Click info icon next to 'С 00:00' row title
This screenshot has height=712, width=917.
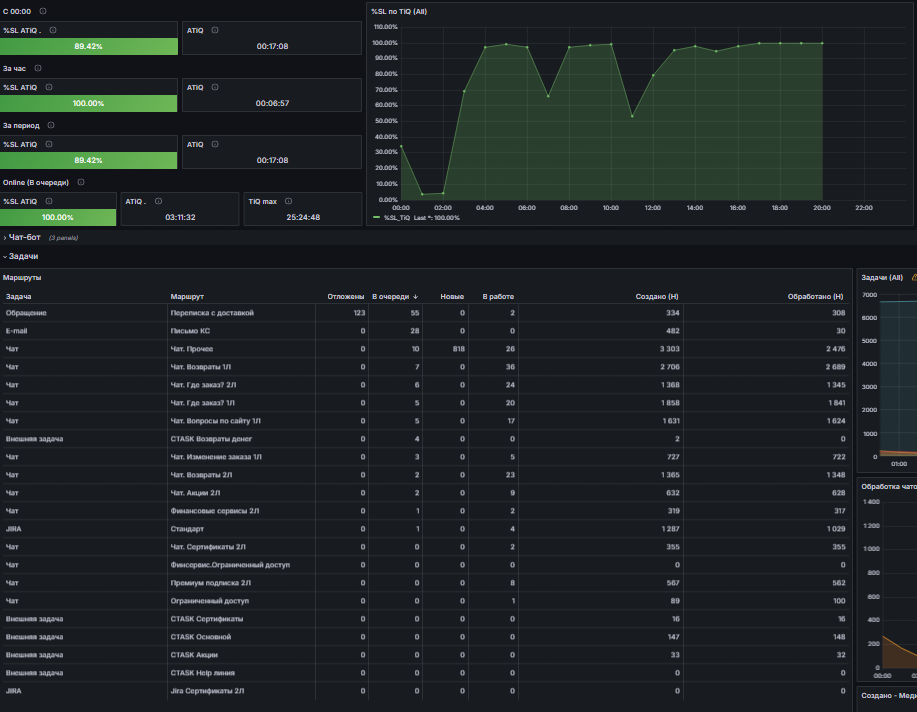(43, 11)
